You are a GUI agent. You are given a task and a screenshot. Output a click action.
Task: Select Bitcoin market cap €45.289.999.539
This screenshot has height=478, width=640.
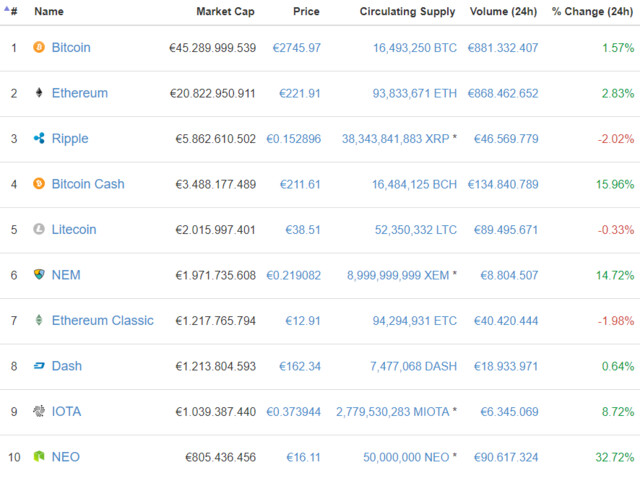pos(213,48)
